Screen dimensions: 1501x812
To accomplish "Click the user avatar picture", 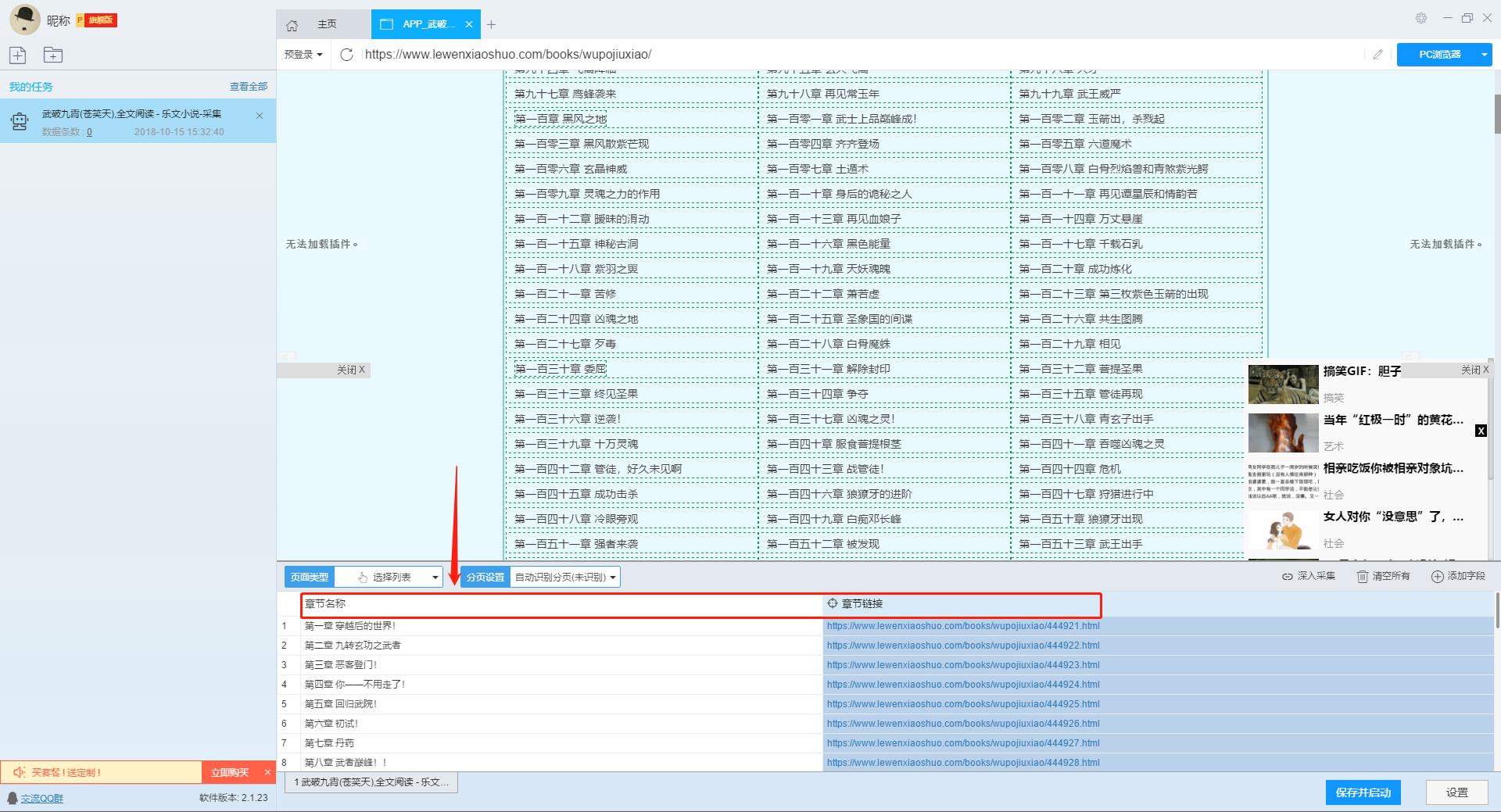I will pyautogui.click(x=24, y=20).
